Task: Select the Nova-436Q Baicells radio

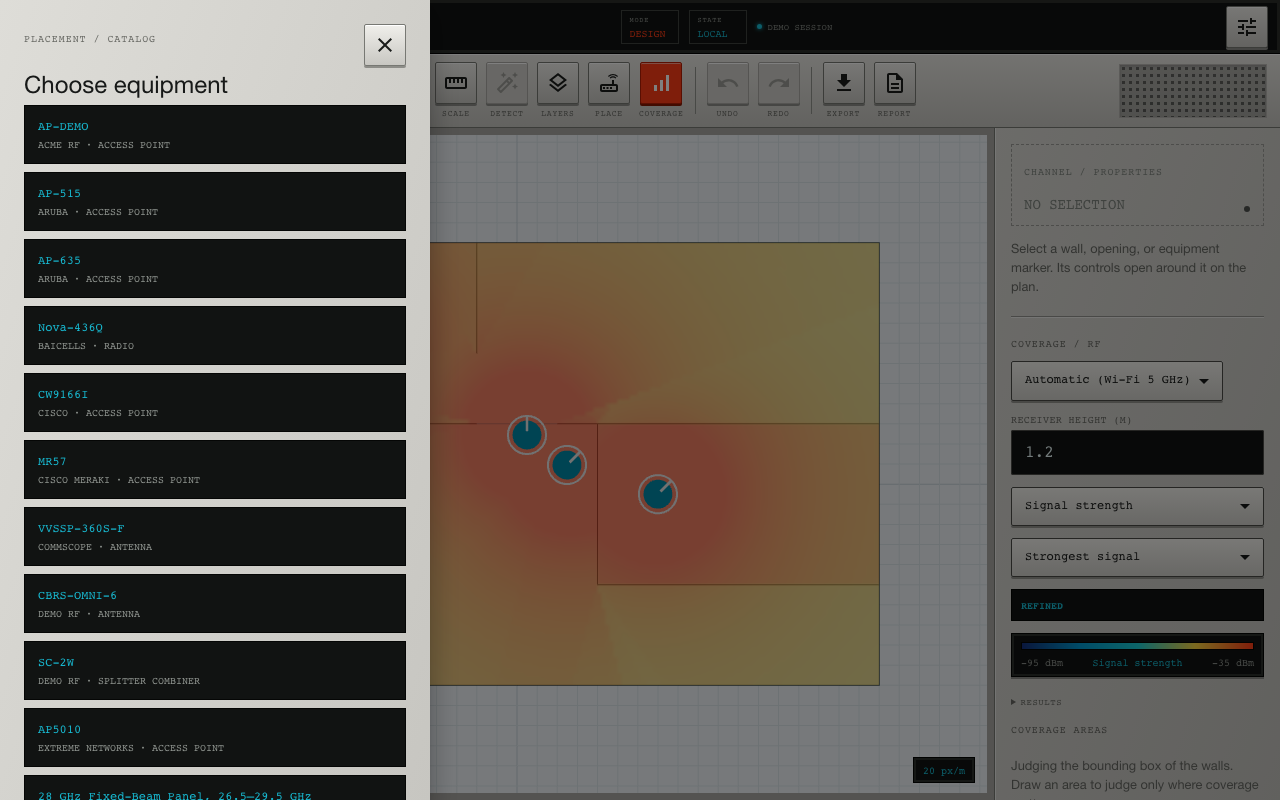Action: click(x=215, y=335)
